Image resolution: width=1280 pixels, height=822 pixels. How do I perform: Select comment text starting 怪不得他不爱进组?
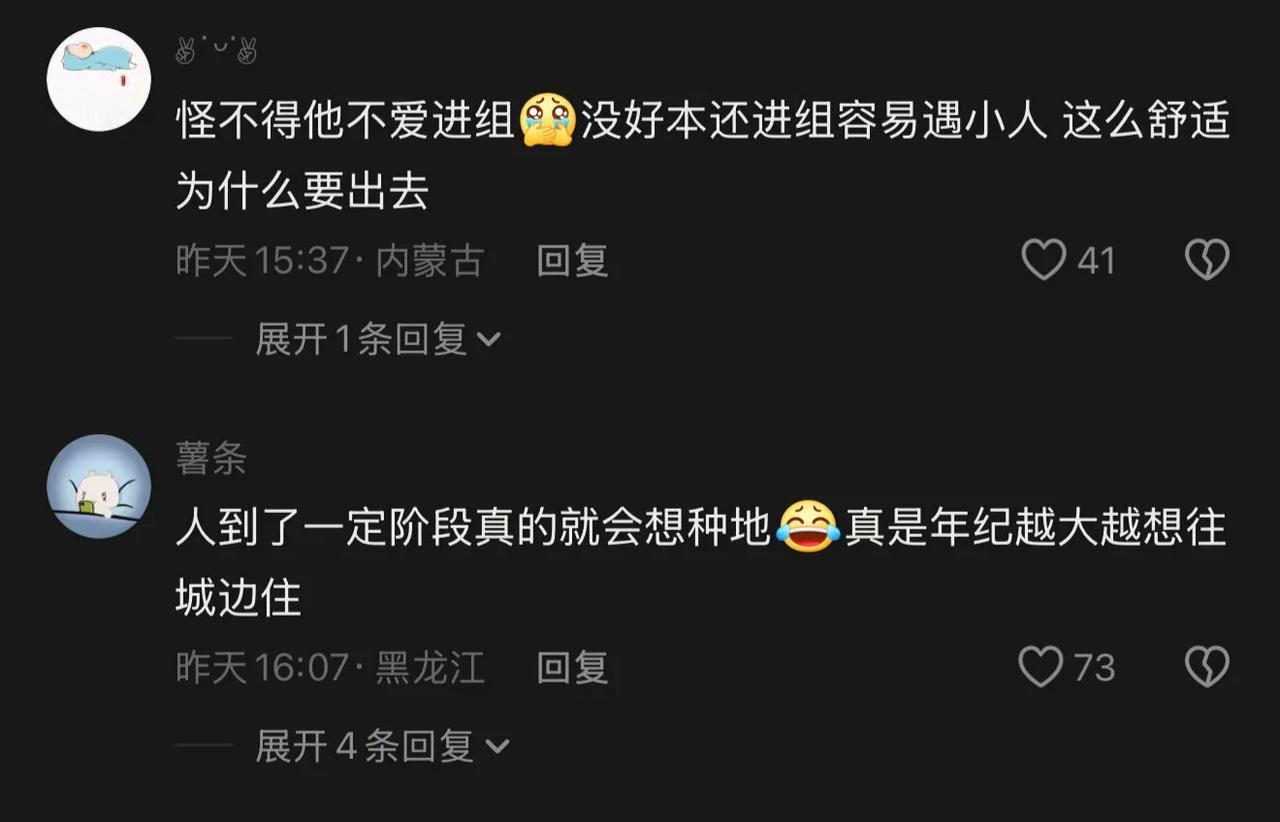703,157
